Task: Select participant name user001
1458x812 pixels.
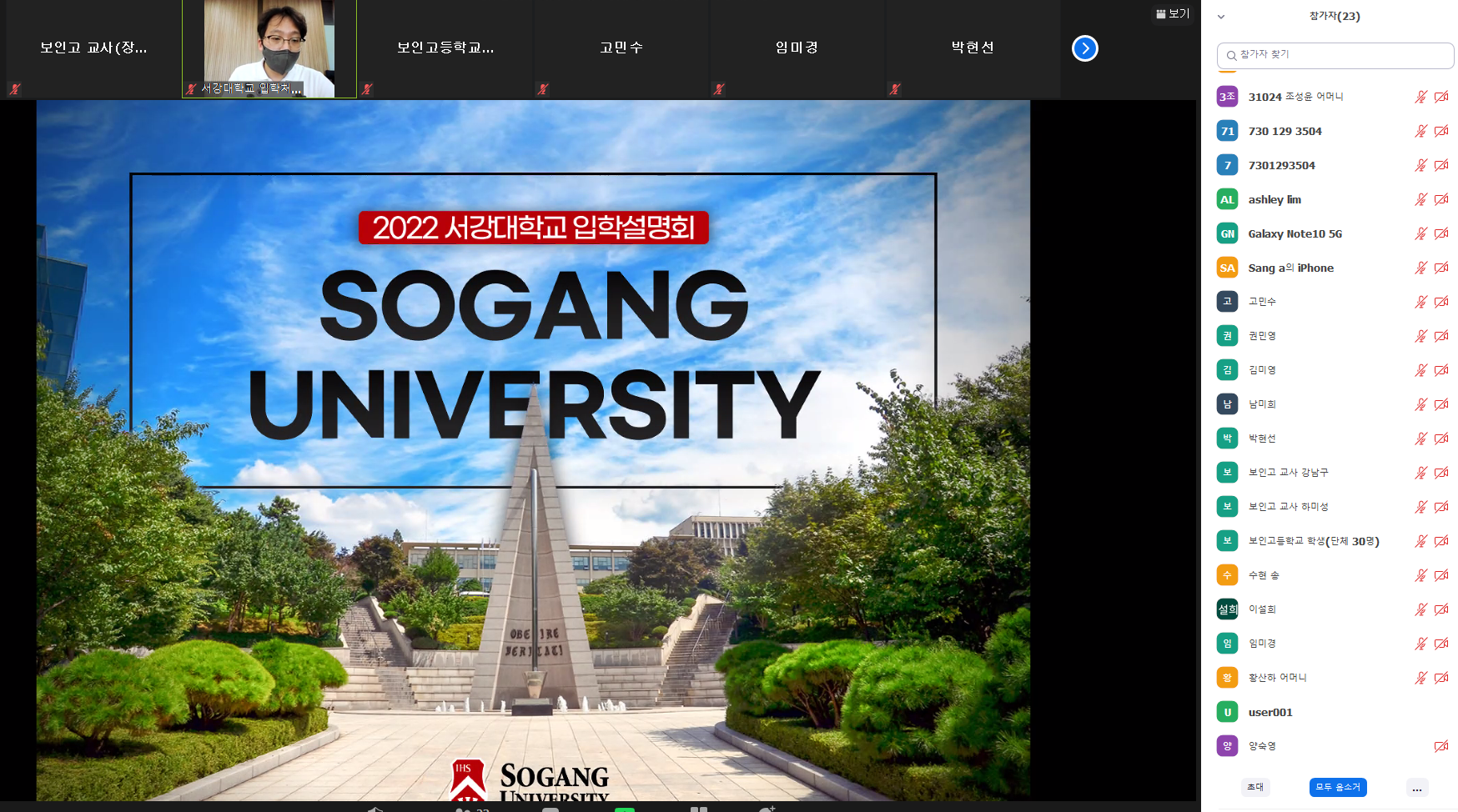Action: point(1270,712)
